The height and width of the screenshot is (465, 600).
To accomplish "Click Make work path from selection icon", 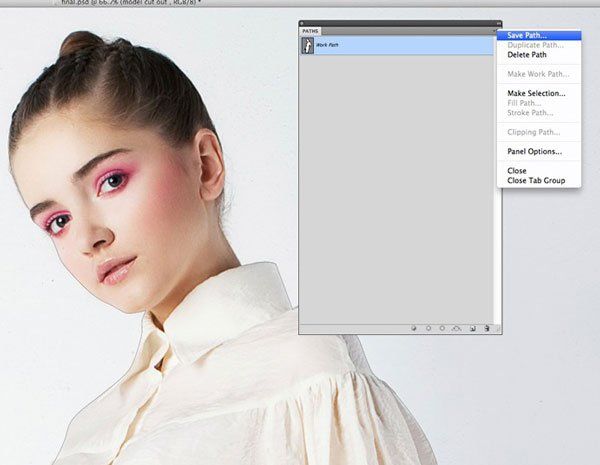I will coord(456,328).
